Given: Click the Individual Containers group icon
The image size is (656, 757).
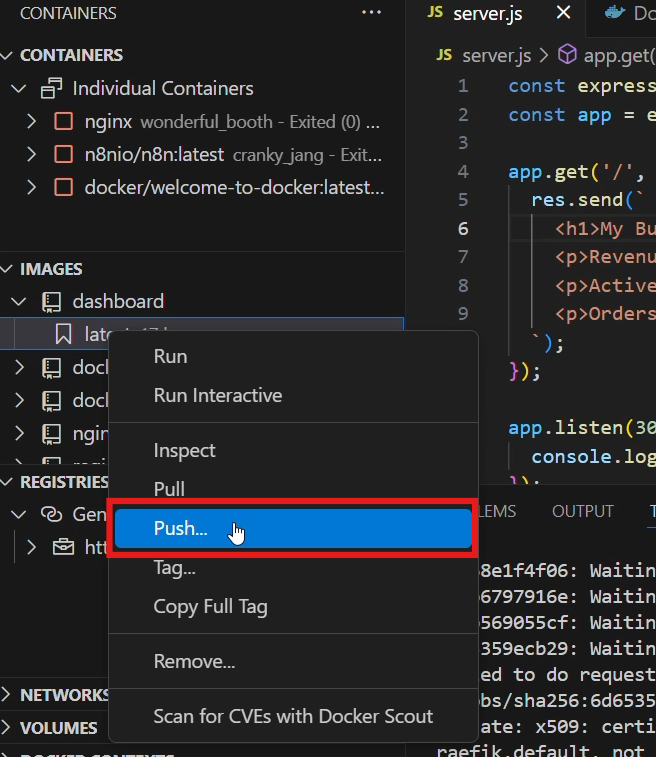Looking at the screenshot, I should click(52, 88).
